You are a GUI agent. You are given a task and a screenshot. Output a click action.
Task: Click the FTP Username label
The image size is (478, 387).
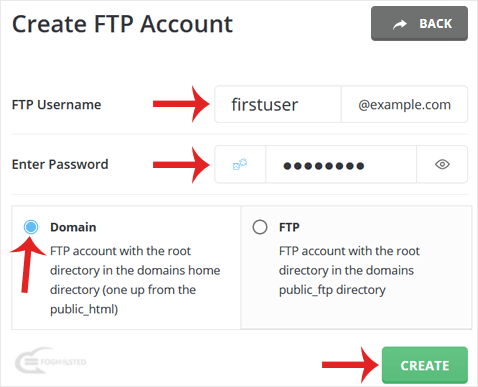[x=56, y=105]
